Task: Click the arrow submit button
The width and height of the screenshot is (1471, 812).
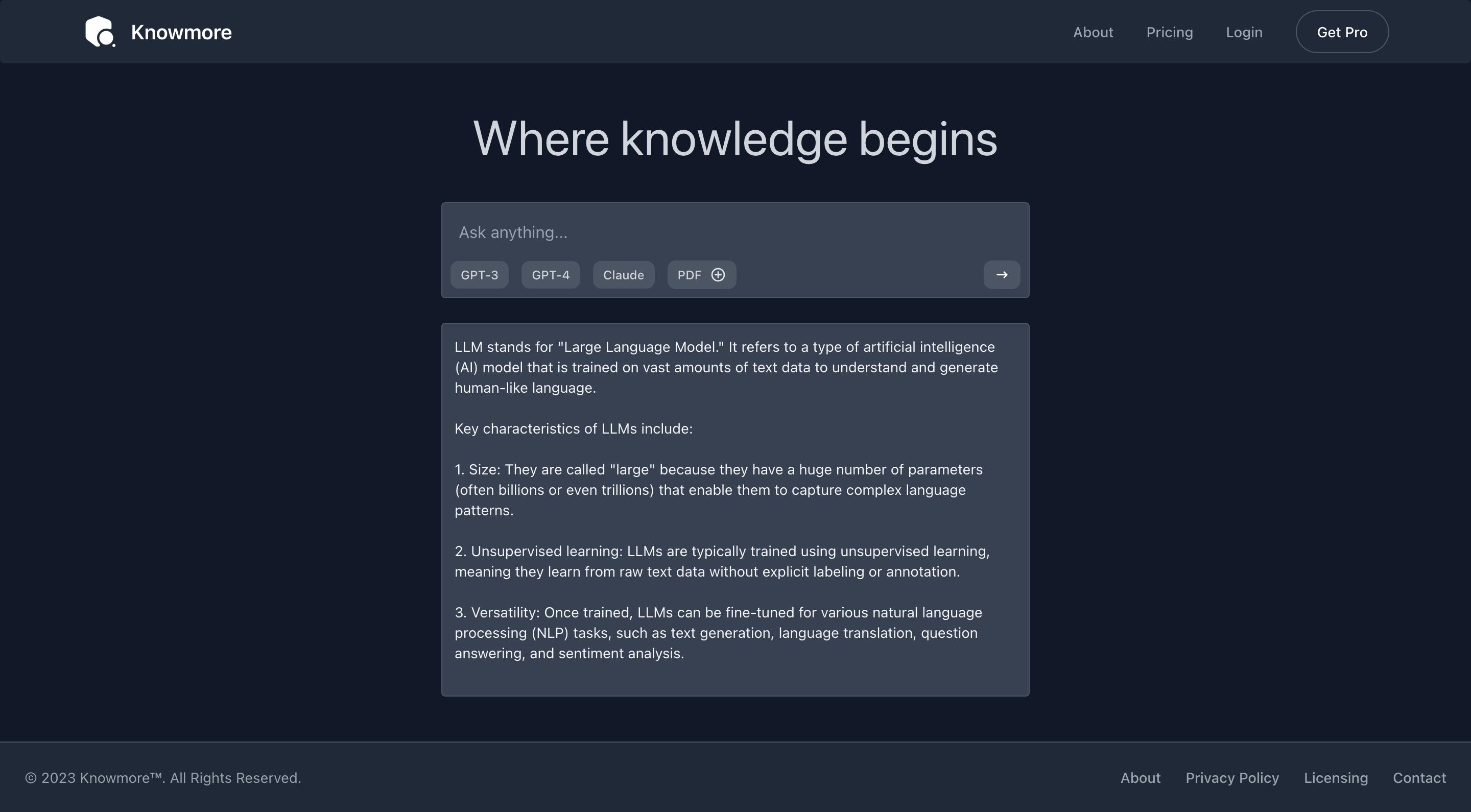Action: (x=1001, y=275)
